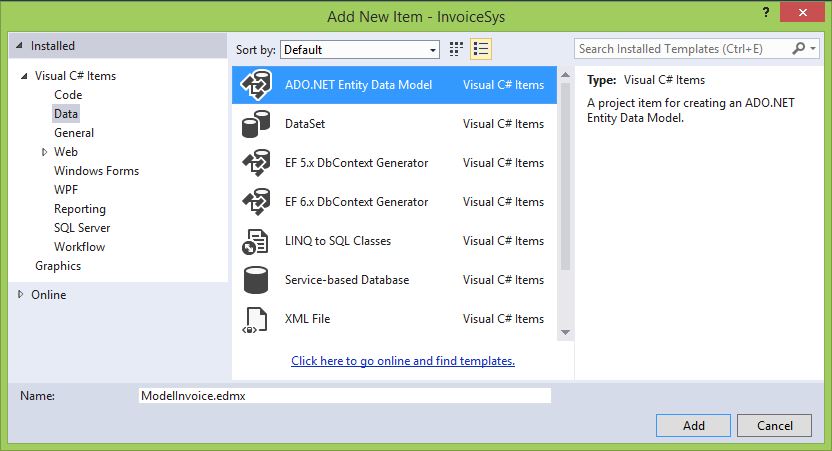Click the search magnifier icon

(x=798, y=49)
